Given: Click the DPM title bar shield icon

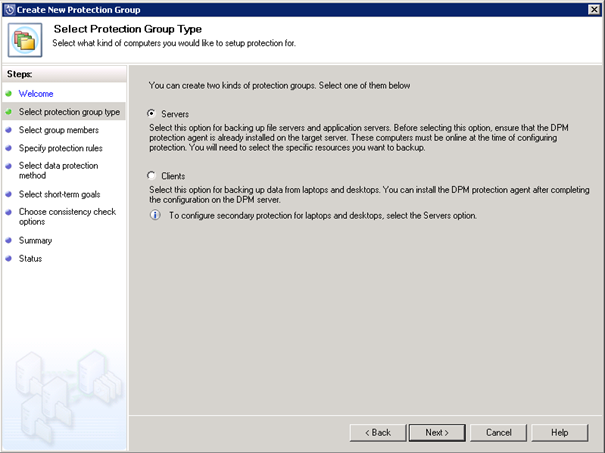Looking at the screenshot, I should coord(9,10).
